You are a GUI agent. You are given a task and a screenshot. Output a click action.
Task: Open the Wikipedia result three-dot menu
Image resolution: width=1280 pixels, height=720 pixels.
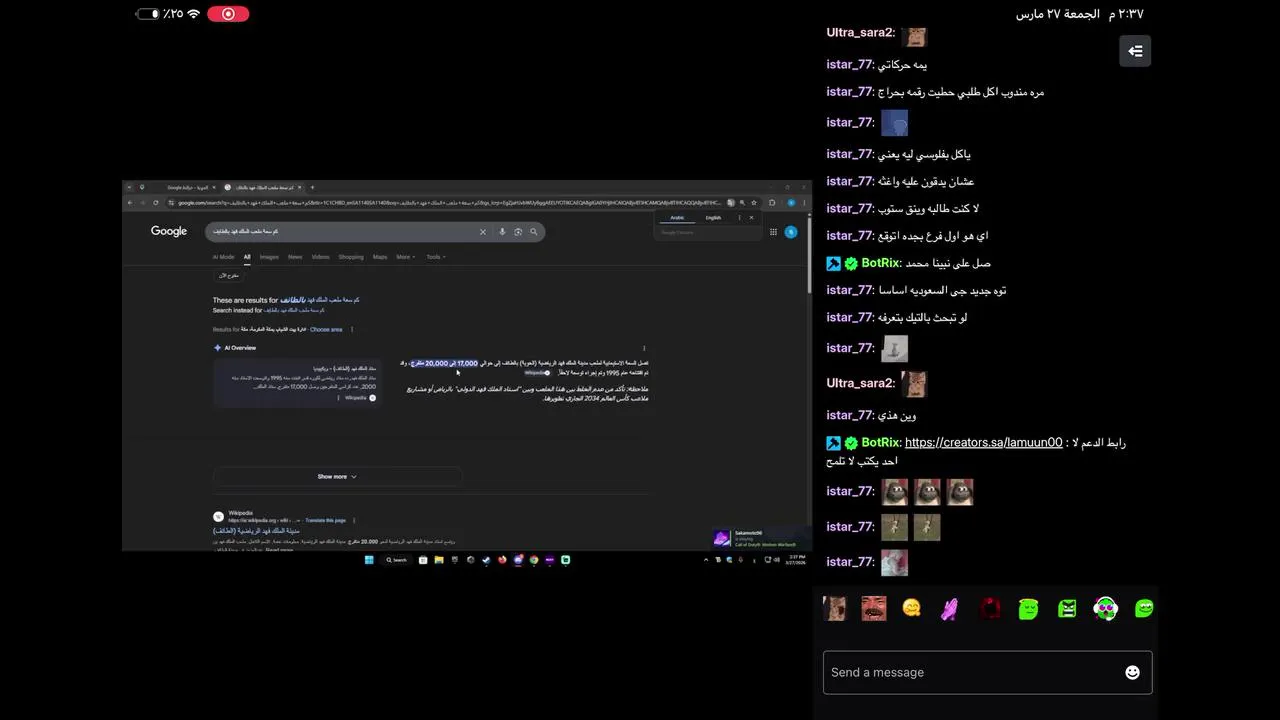[353, 520]
